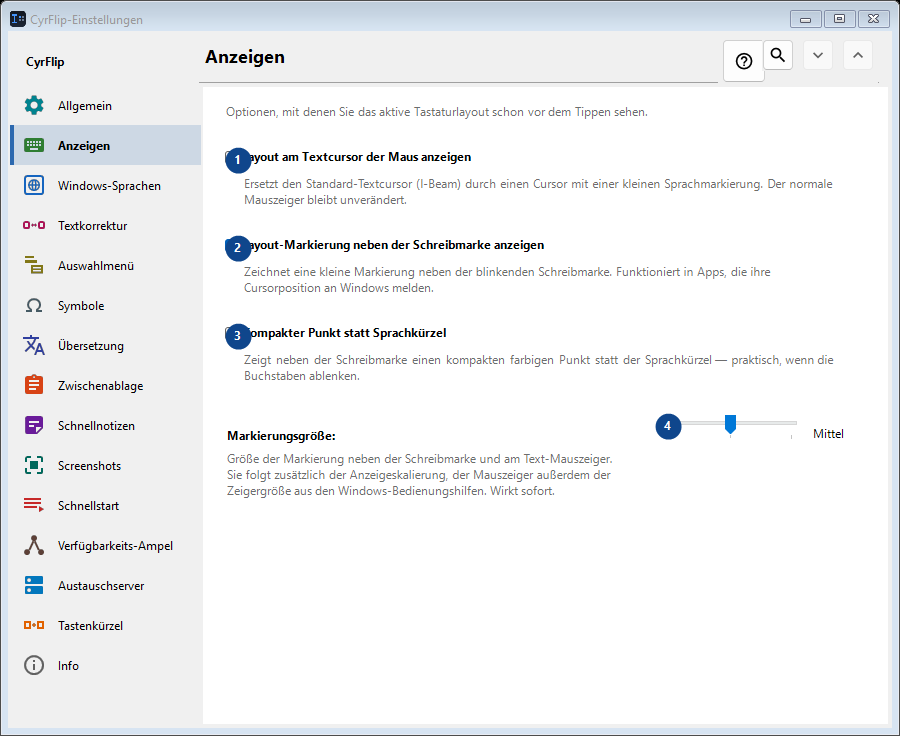The height and width of the screenshot is (736, 900).
Task: Click the help question mark icon
Action: (x=744, y=61)
